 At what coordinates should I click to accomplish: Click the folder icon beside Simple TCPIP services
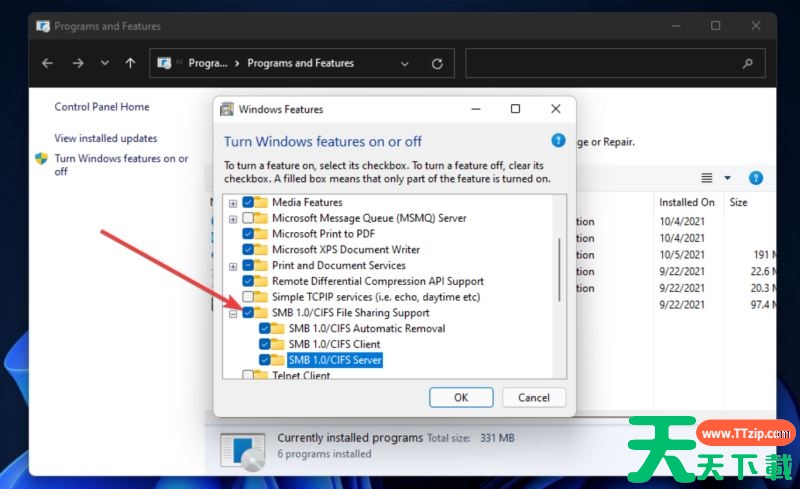tap(261, 297)
